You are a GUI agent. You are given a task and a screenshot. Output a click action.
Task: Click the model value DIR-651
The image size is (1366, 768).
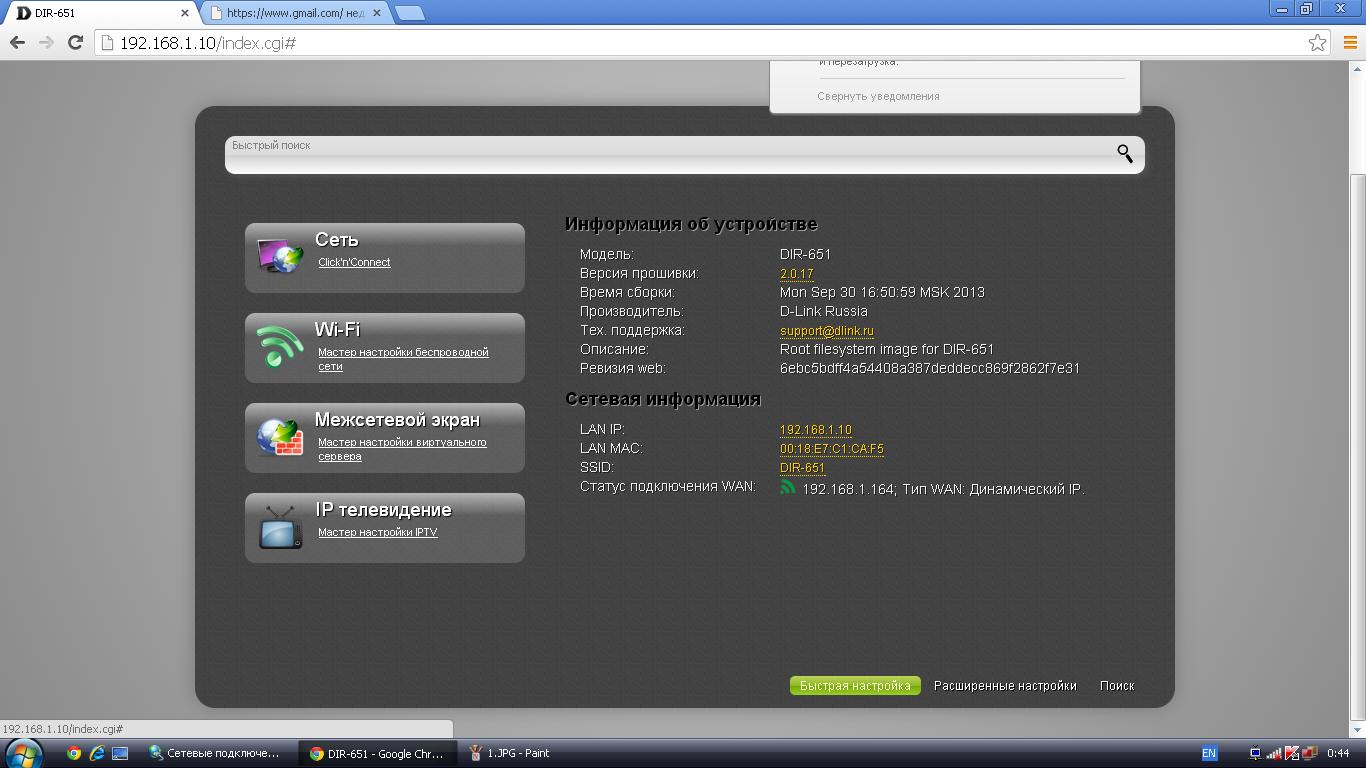pyautogui.click(x=805, y=254)
